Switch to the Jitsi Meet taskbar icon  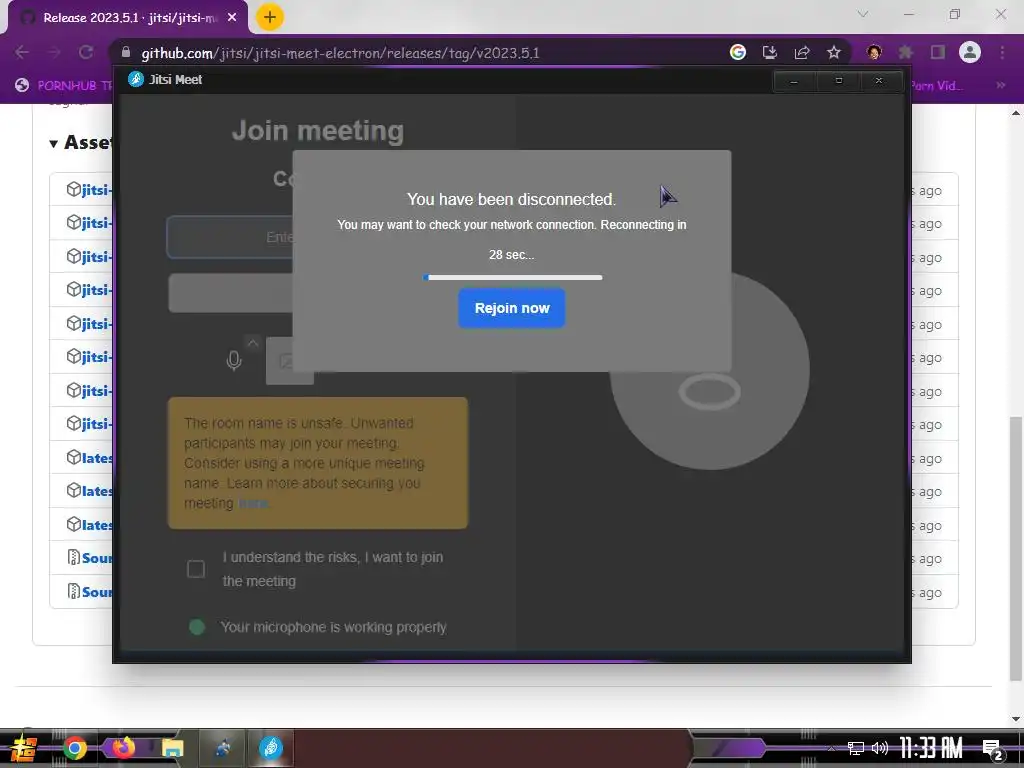[270, 747]
